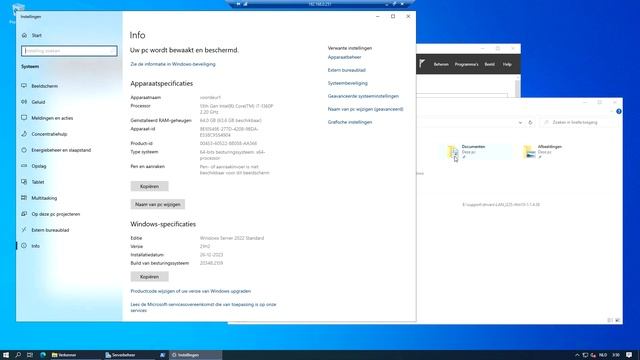Open Multitasking settings
This screenshot has width=640, height=360.
44,198
